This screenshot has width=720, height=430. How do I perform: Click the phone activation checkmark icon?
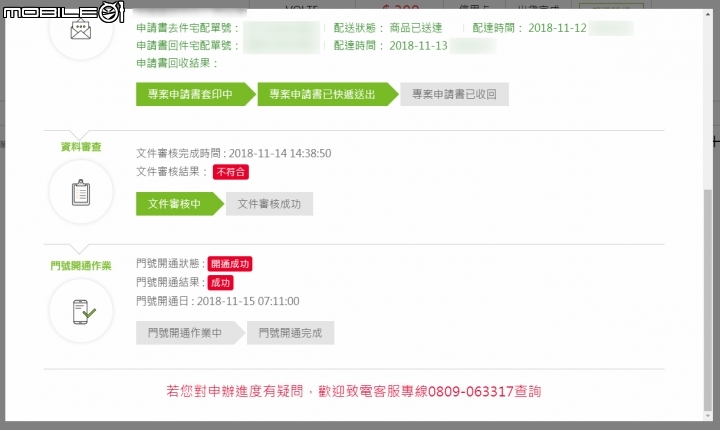click(x=82, y=312)
